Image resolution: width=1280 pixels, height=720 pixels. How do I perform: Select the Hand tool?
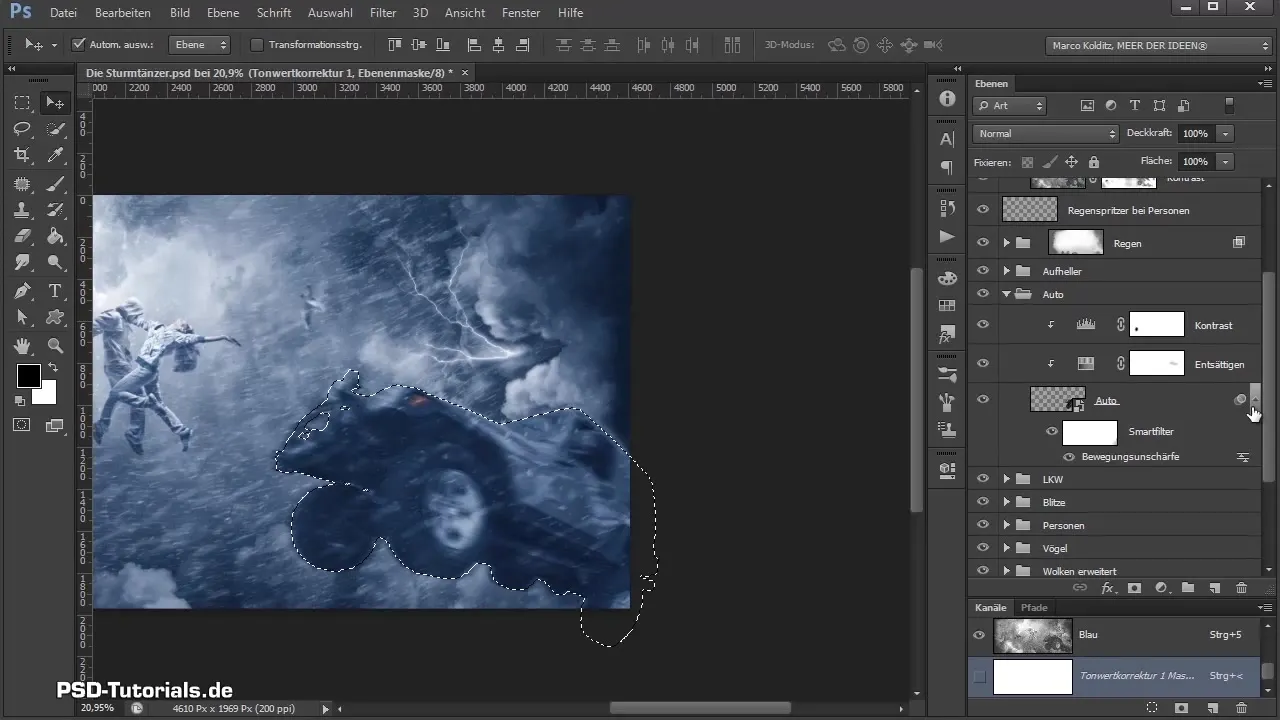click(22, 346)
